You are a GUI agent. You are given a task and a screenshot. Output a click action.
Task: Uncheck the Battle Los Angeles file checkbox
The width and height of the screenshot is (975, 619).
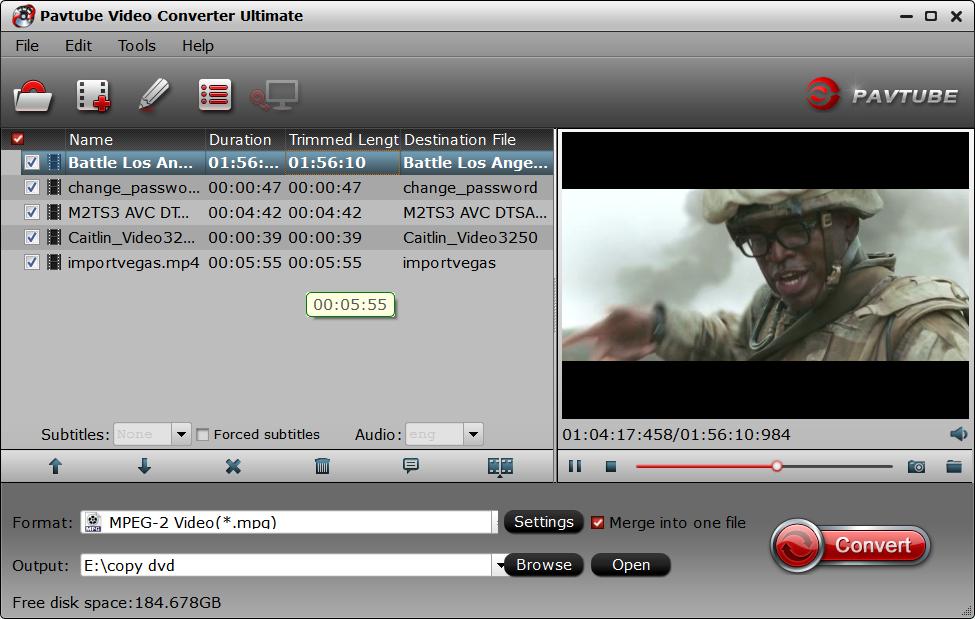[32, 163]
